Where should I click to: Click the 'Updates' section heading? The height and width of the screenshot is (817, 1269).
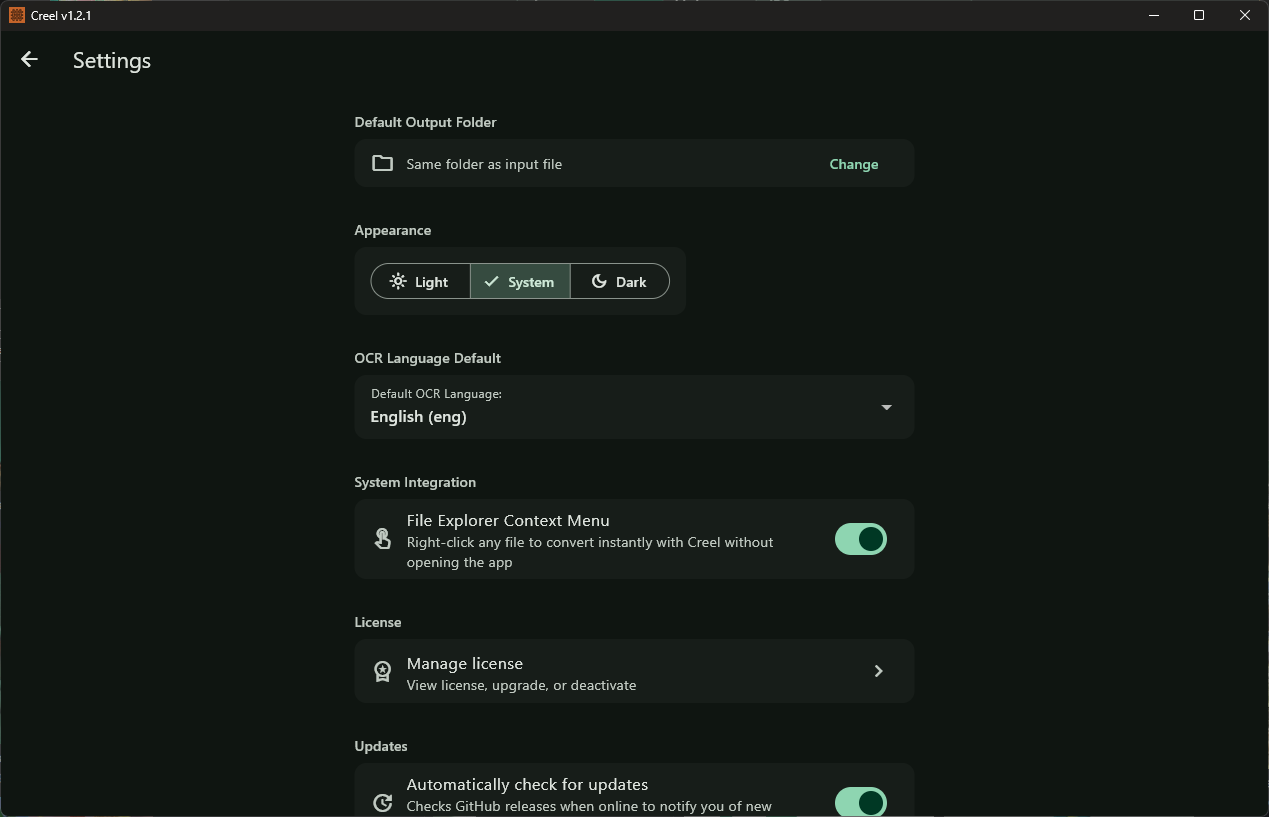381,746
